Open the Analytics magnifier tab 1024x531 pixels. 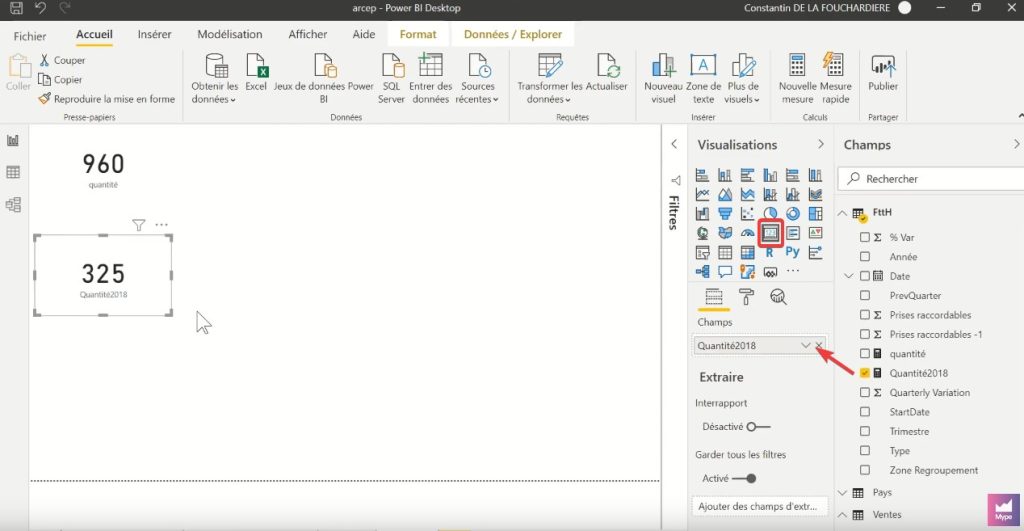(778, 297)
